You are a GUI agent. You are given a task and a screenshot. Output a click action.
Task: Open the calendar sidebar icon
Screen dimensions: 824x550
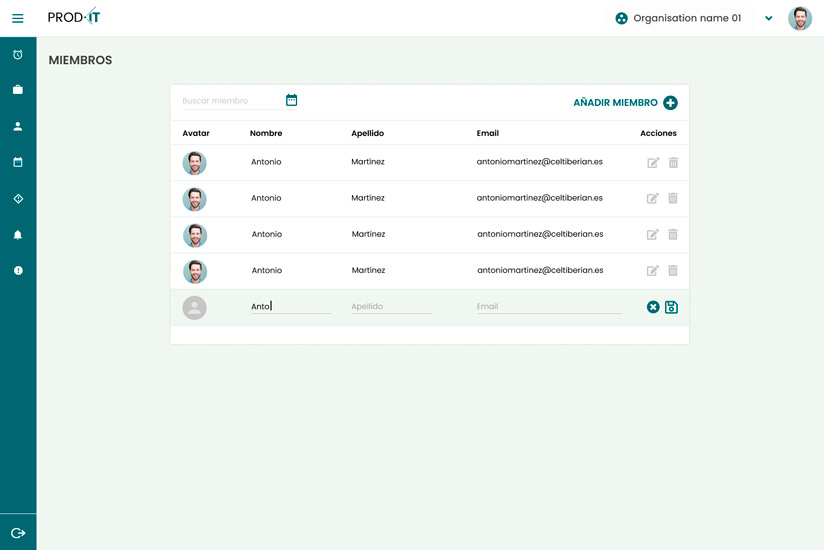click(18, 162)
